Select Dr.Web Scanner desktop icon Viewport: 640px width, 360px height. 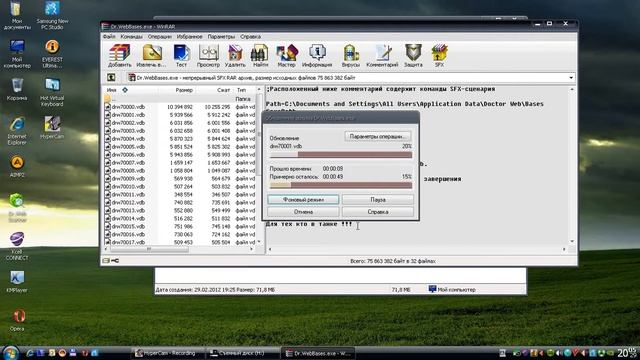click(17, 208)
